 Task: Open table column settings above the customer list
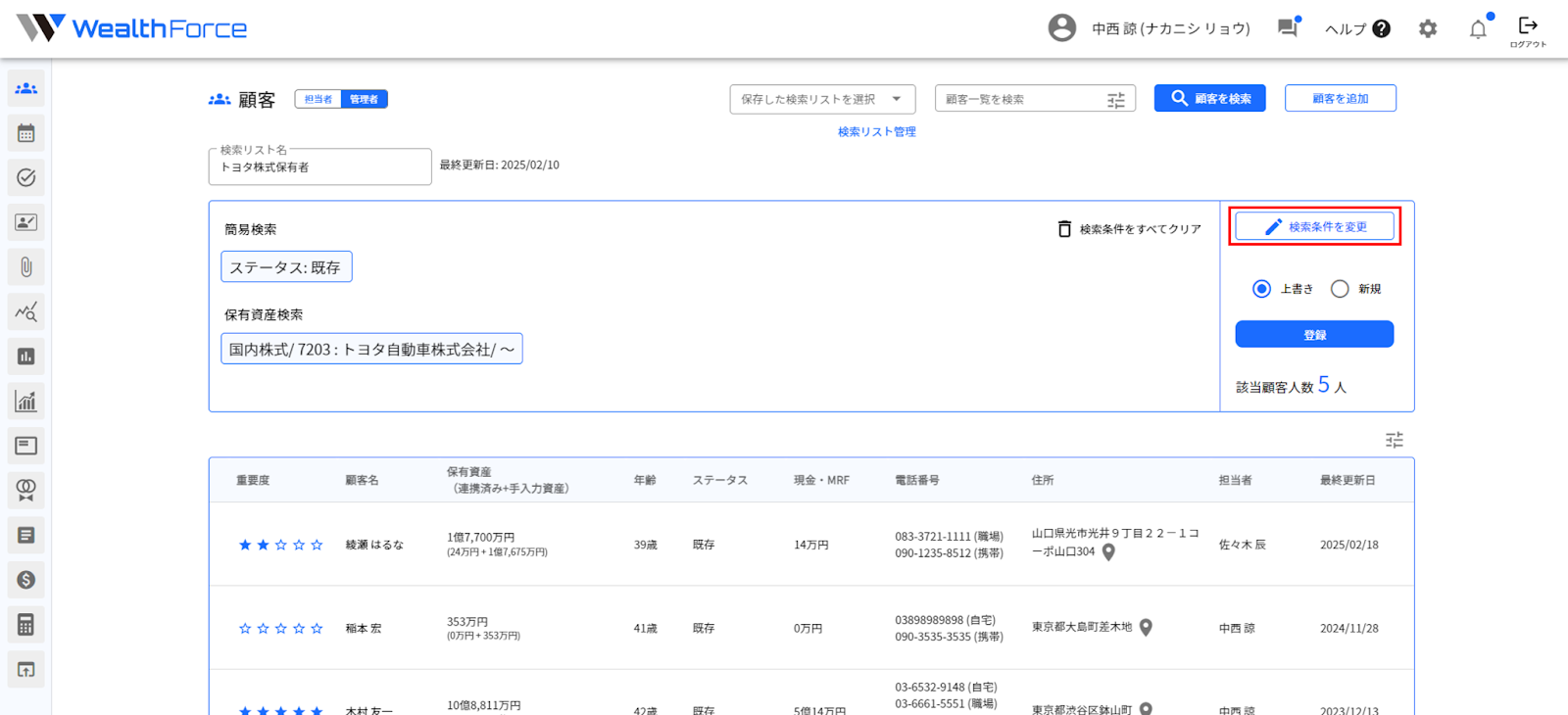tap(1395, 440)
